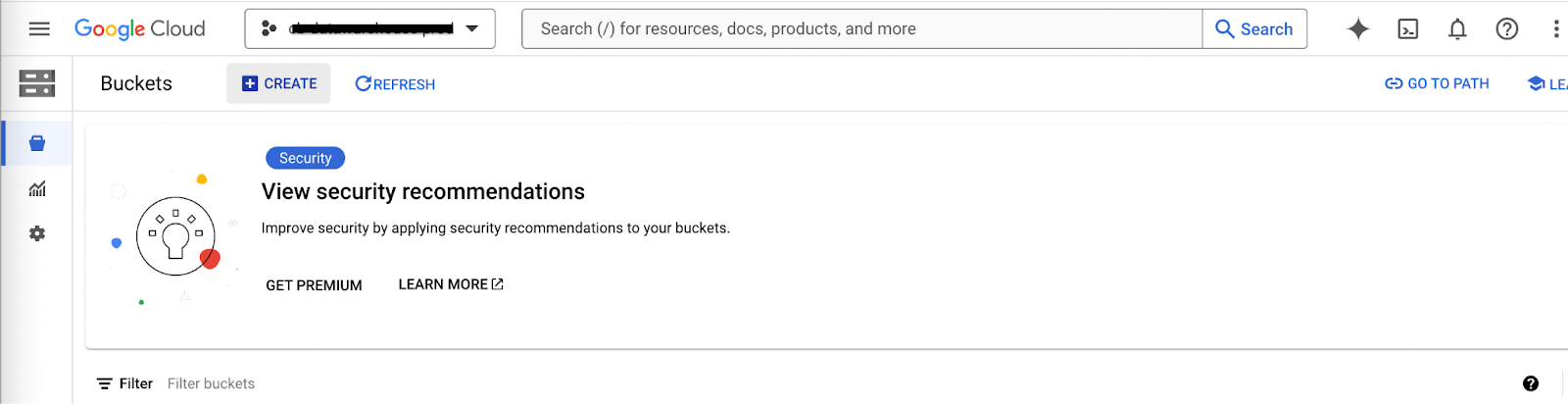Open the main navigation hamburger menu

coord(39,29)
